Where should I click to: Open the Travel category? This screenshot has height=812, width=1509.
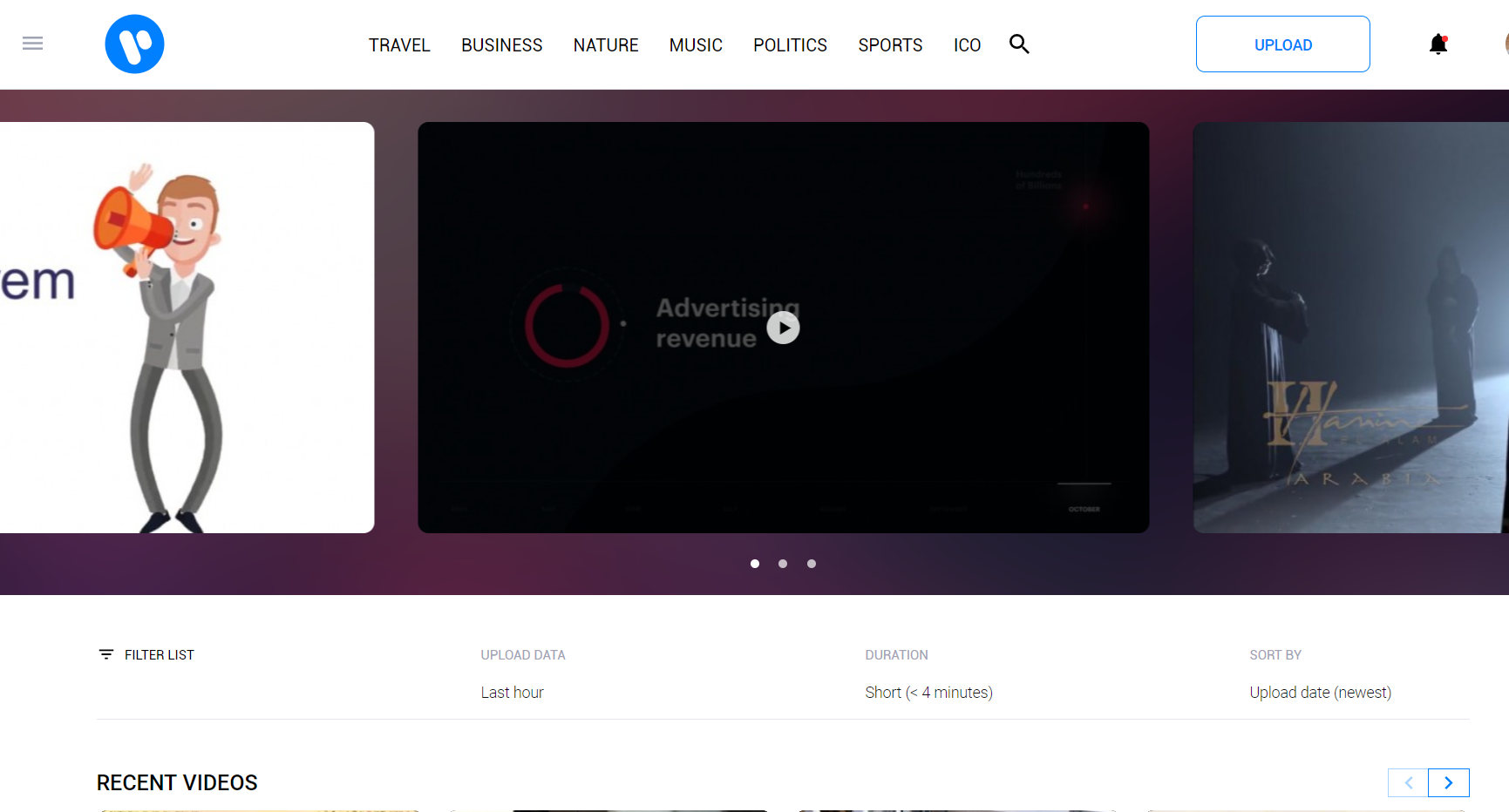399,45
